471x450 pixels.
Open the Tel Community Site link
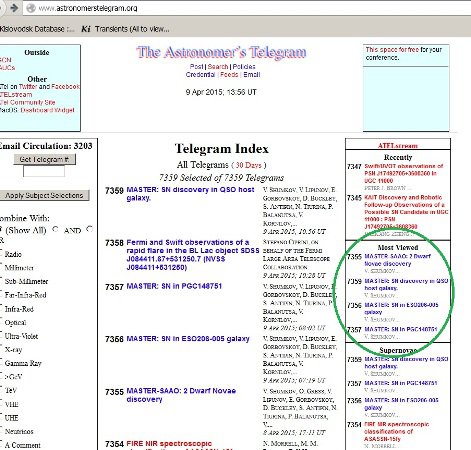pyautogui.click(x=27, y=102)
